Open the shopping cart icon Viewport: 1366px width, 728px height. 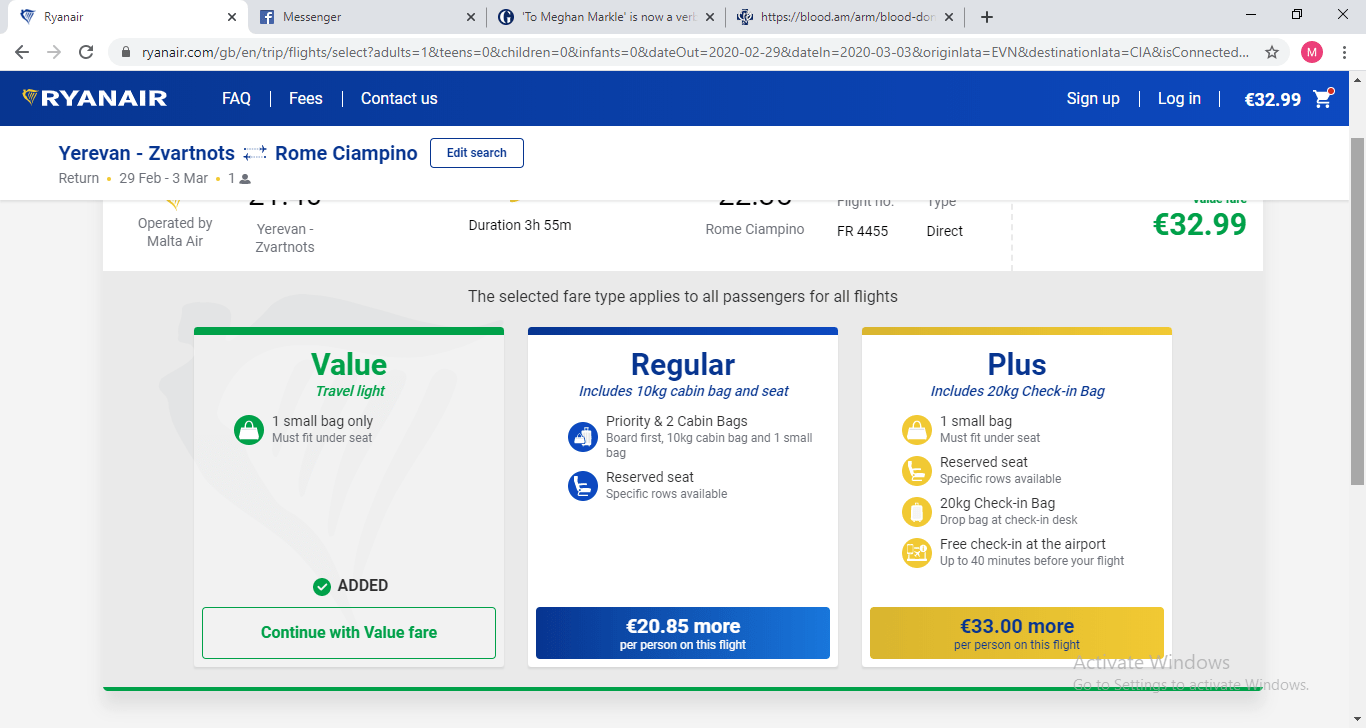[1323, 98]
